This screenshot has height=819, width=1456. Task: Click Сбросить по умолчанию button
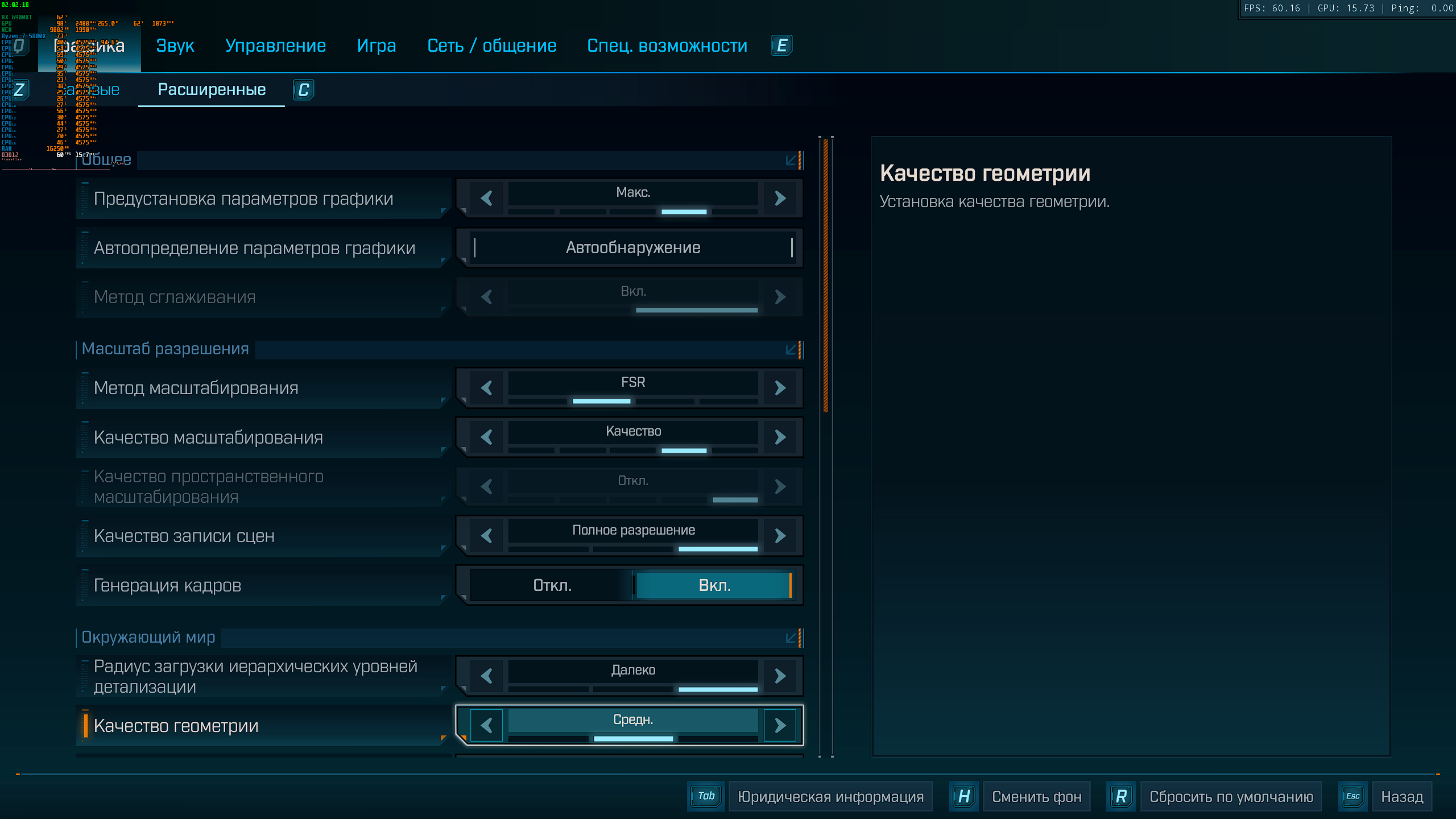tap(1231, 796)
